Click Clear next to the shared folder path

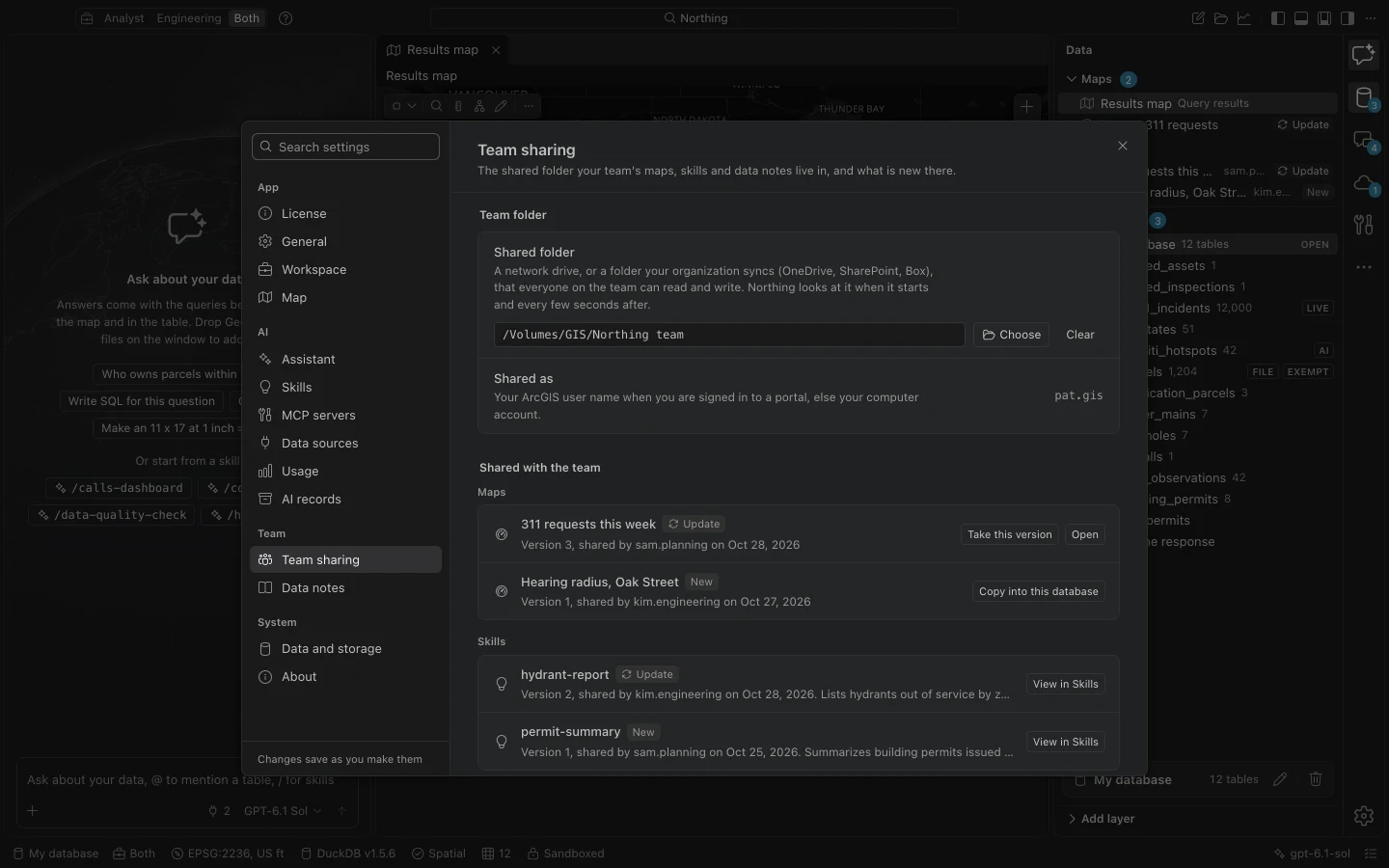pos(1080,335)
